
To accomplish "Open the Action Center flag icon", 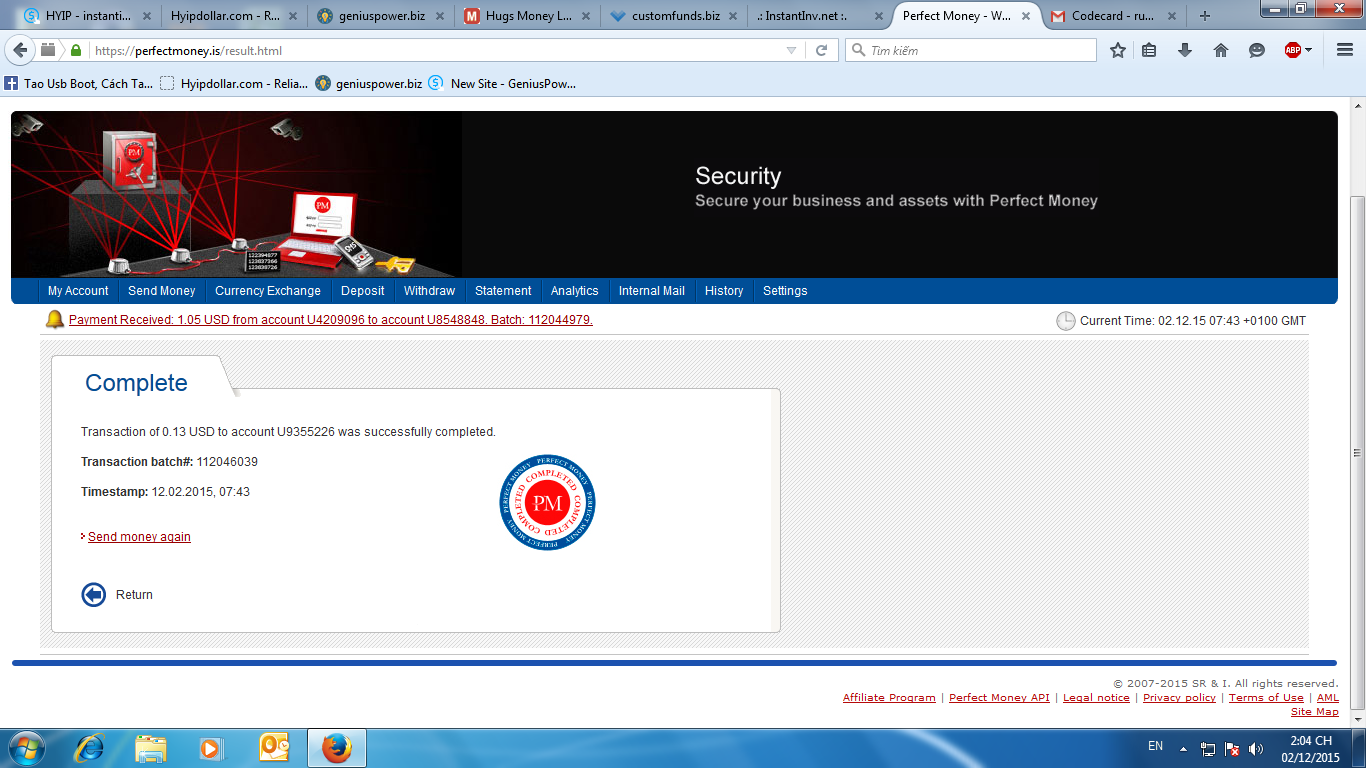I will [1232, 748].
